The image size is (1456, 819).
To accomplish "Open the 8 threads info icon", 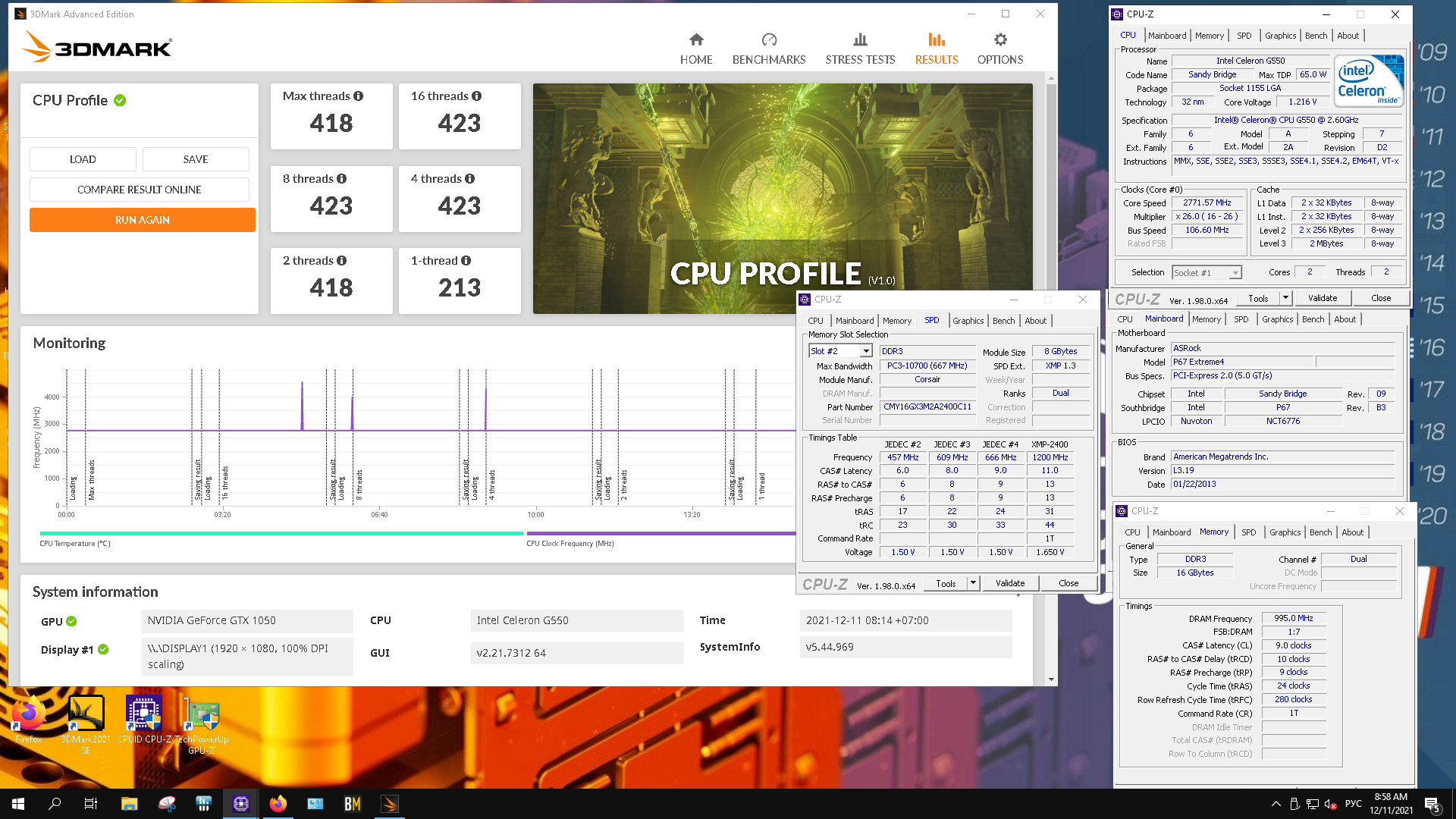I will pyautogui.click(x=341, y=179).
